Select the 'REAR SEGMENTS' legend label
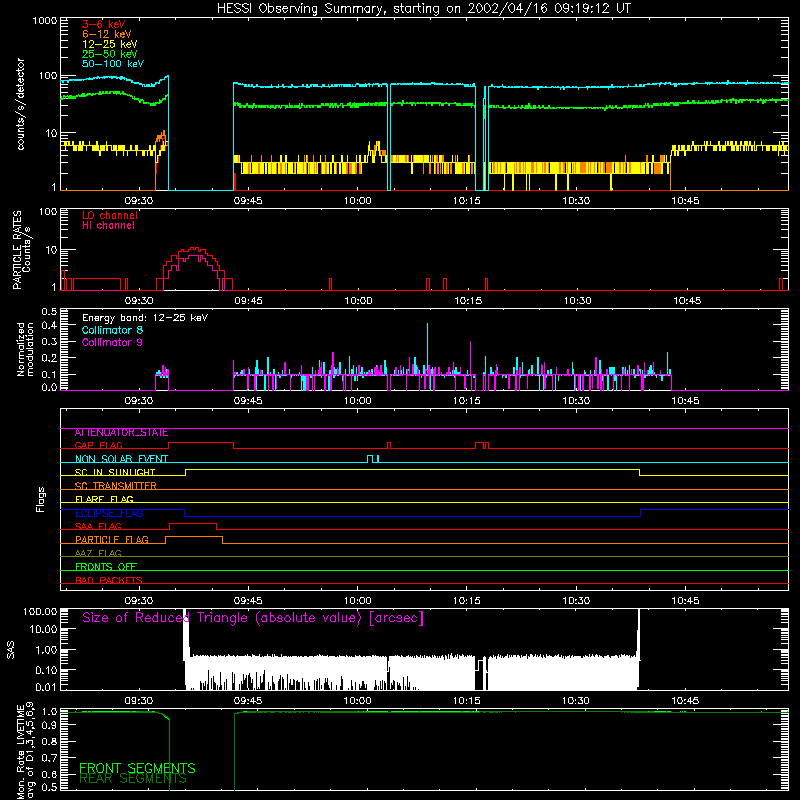Image resolution: width=800 pixels, height=800 pixels. pos(133,779)
